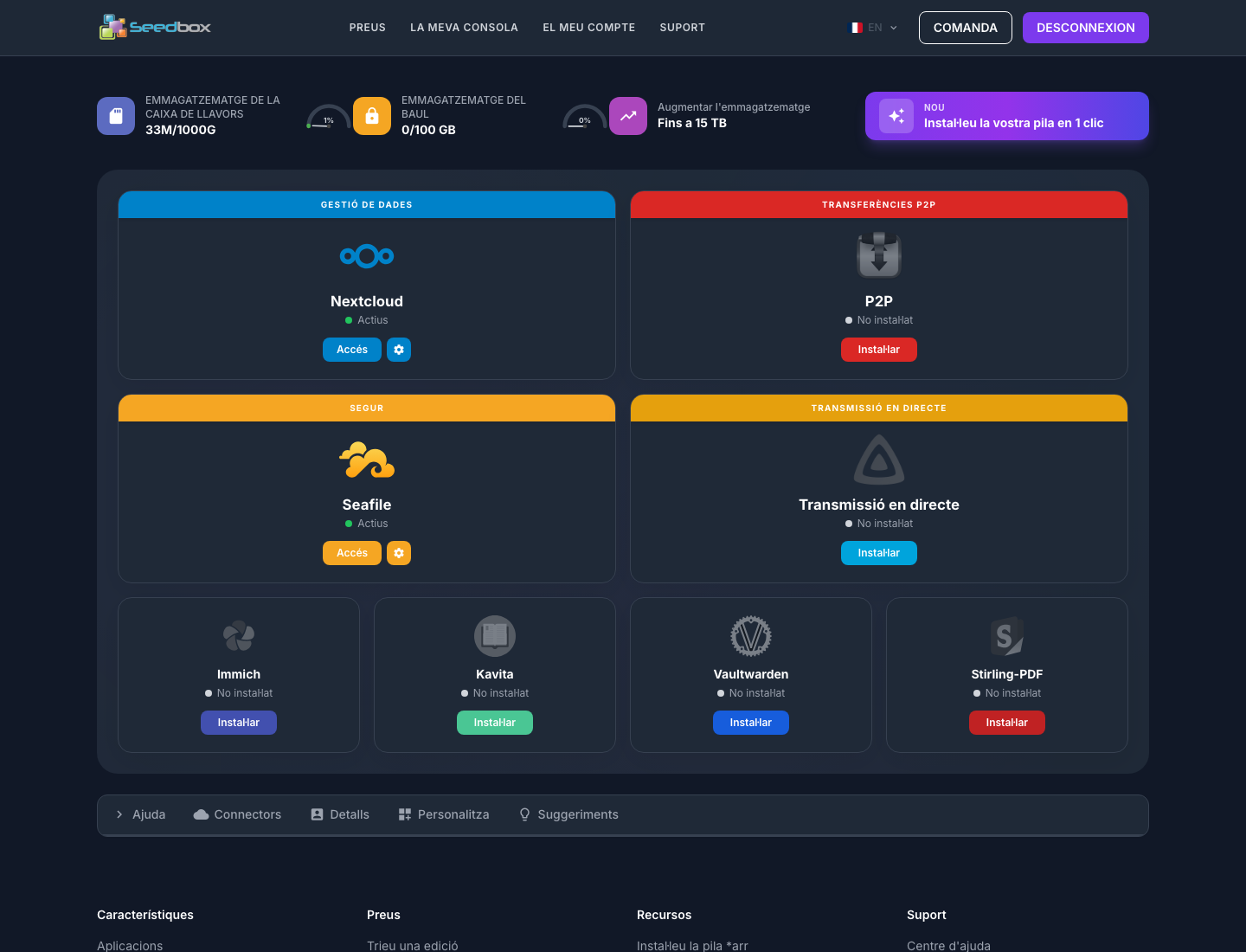This screenshot has width=1246, height=952.
Task: Click the Seafile 'Actius' status
Action: coord(367,524)
